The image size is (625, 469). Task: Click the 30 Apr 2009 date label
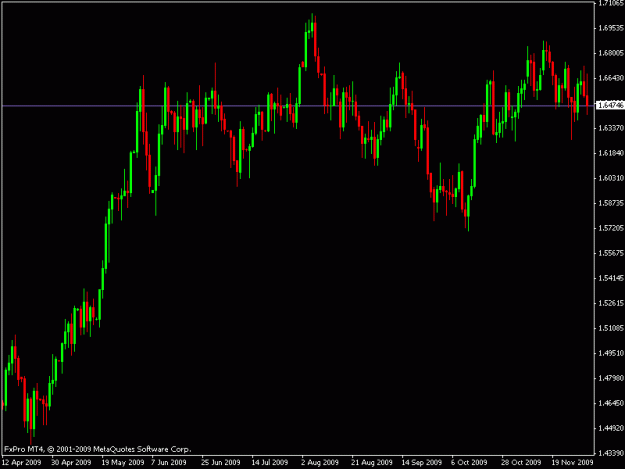tap(71, 463)
